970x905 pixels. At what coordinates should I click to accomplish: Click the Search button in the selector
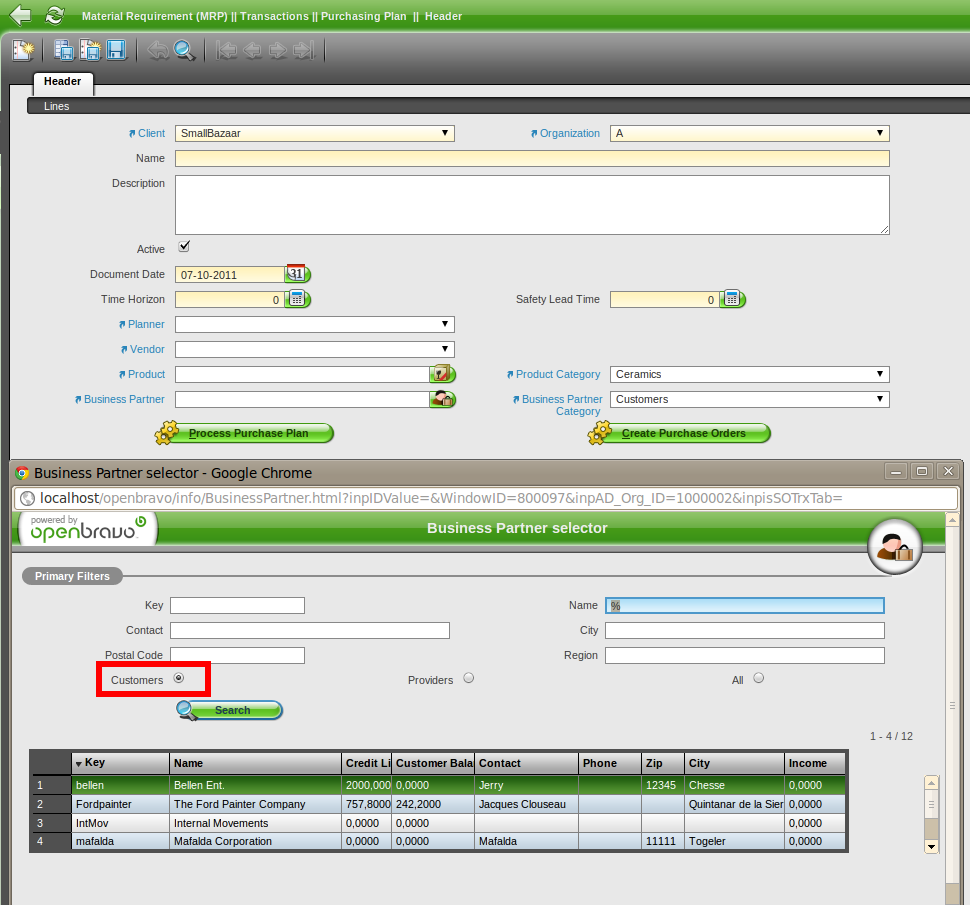click(230, 710)
